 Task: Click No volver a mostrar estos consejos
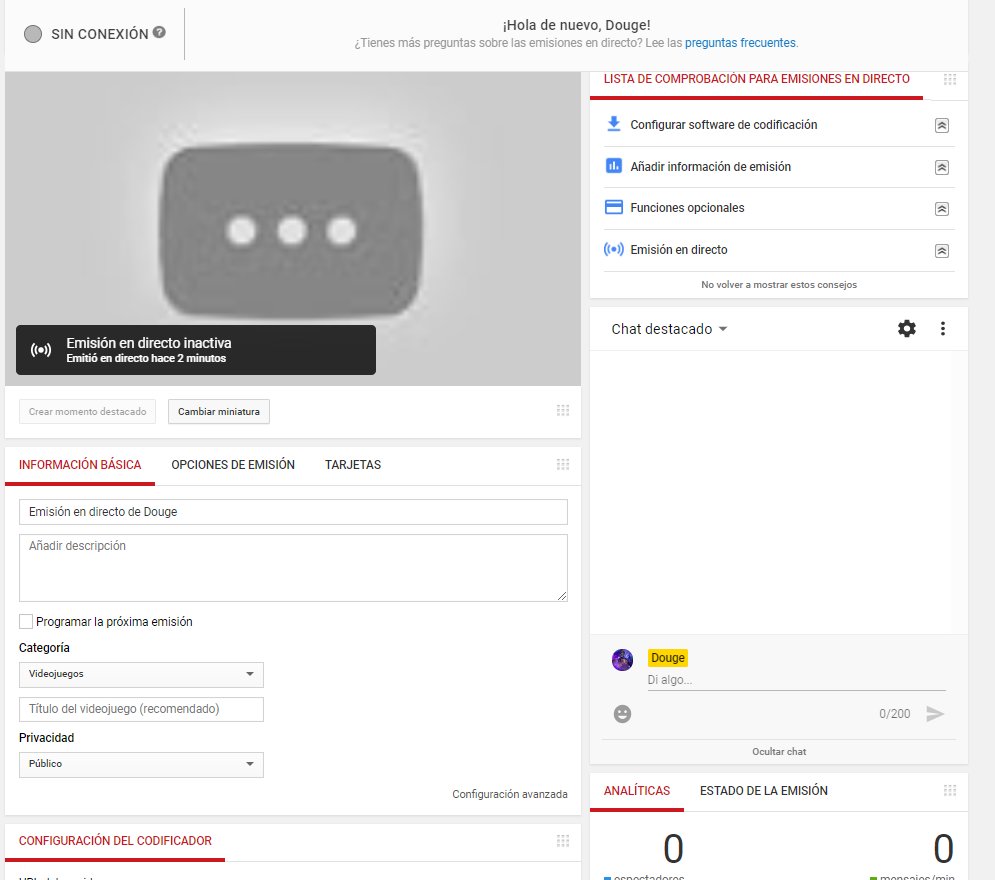(779, 285)
